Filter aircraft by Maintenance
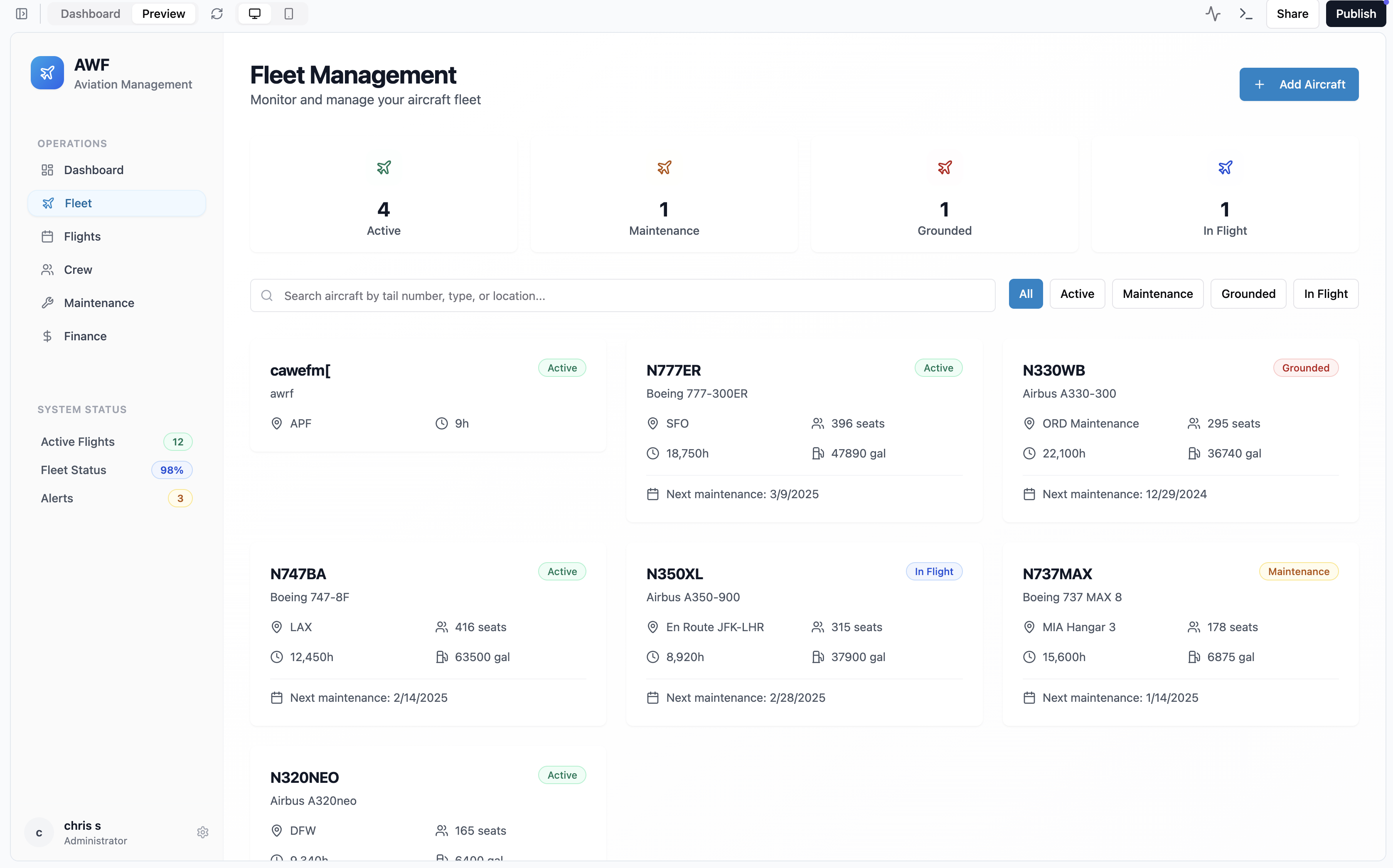Image resolution: width=1393 pixels, height=868 pixels. point(1157,294)
